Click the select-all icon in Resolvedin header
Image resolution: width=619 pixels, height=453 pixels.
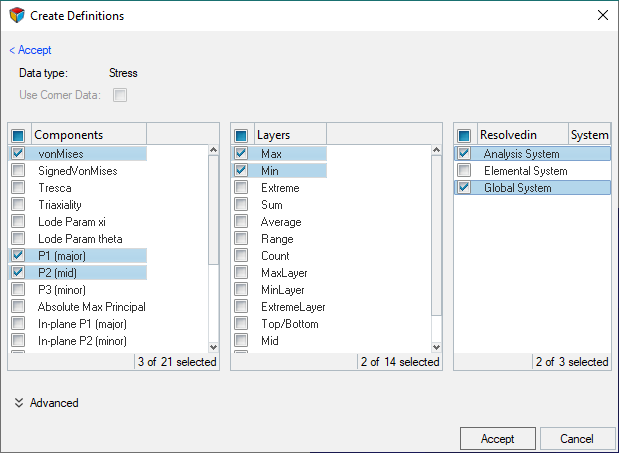pyautogui.click(x=464, y=135)
